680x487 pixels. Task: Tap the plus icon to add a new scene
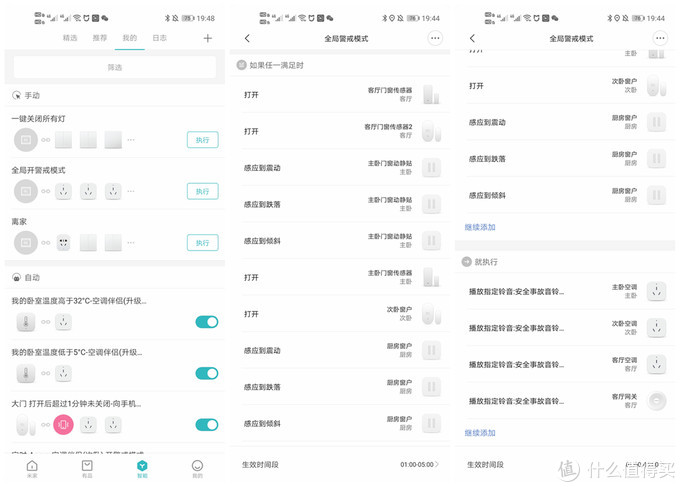208,38
